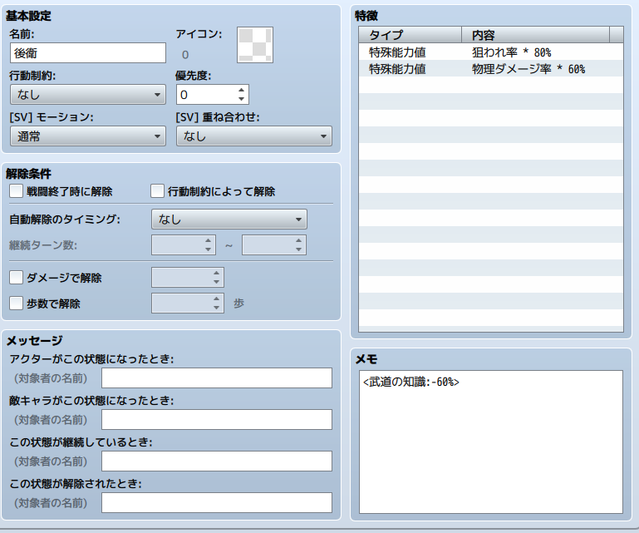639x533 pixels.
Task: Select the 狙われ率 * 80% trait row
Action: (x=491, y=52)
